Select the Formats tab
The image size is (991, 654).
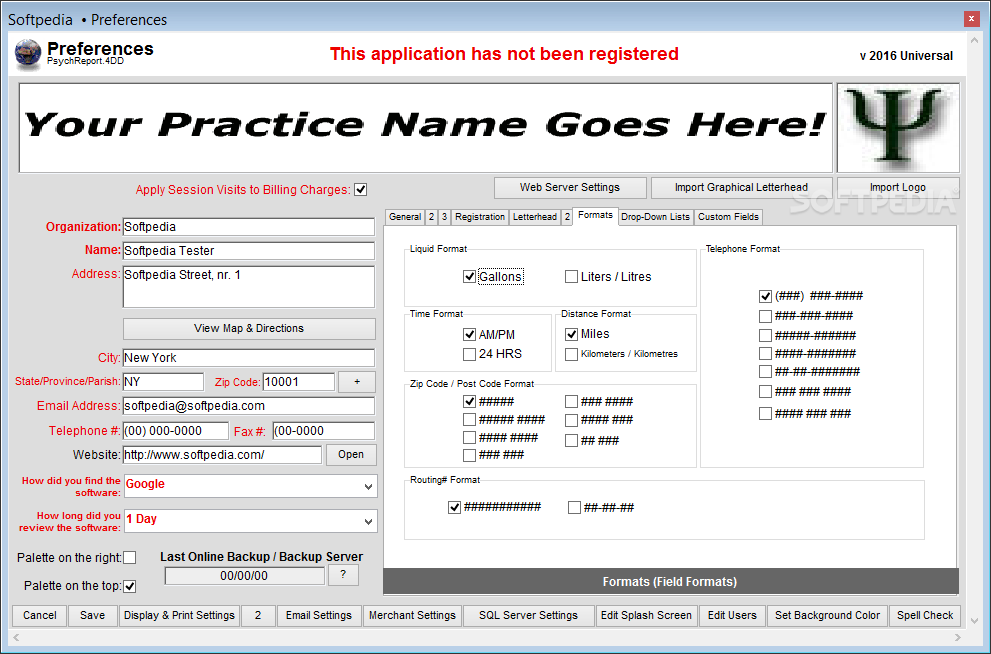[595, 215]
